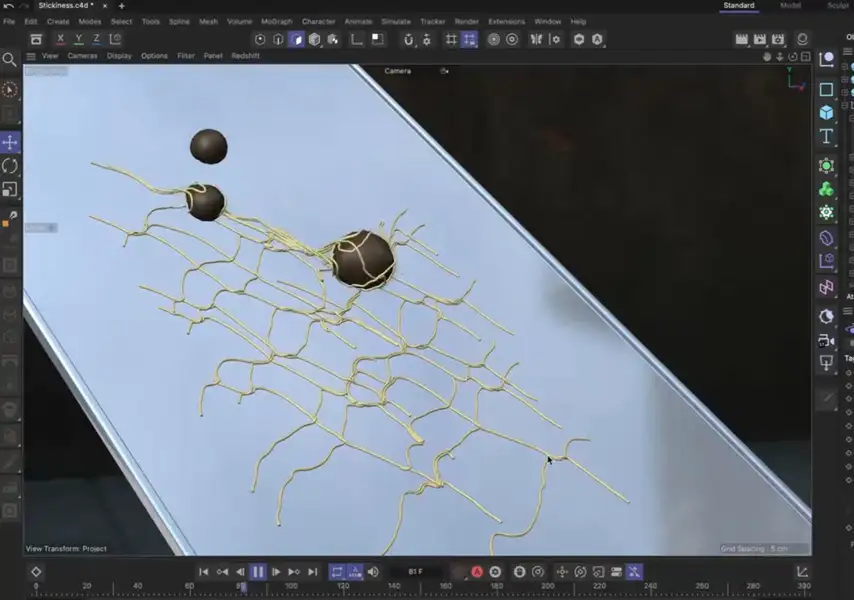
Task: Select the Cube primitive icon on the right
Action: [826, 113]
